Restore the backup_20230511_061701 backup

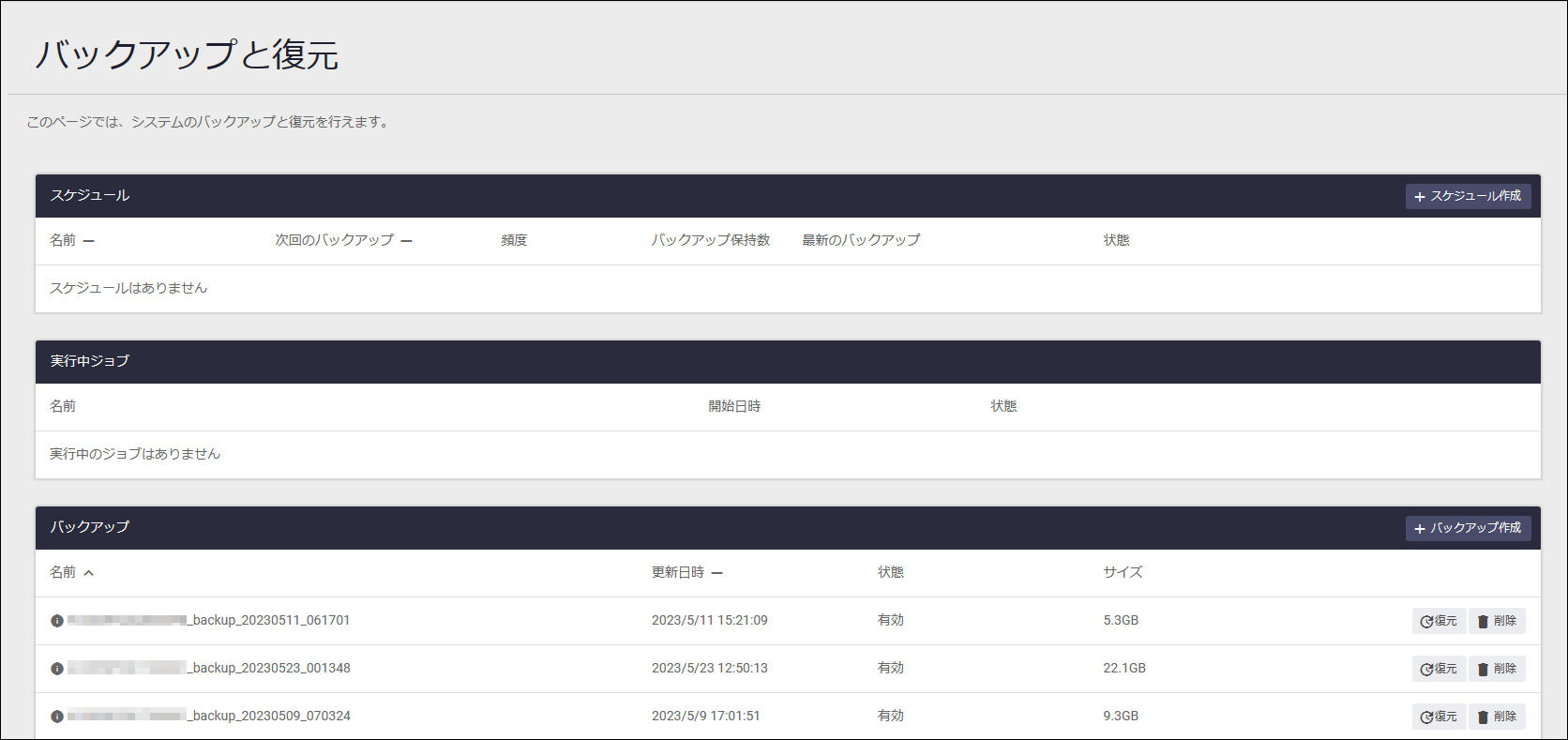[x=1439, y=621]
